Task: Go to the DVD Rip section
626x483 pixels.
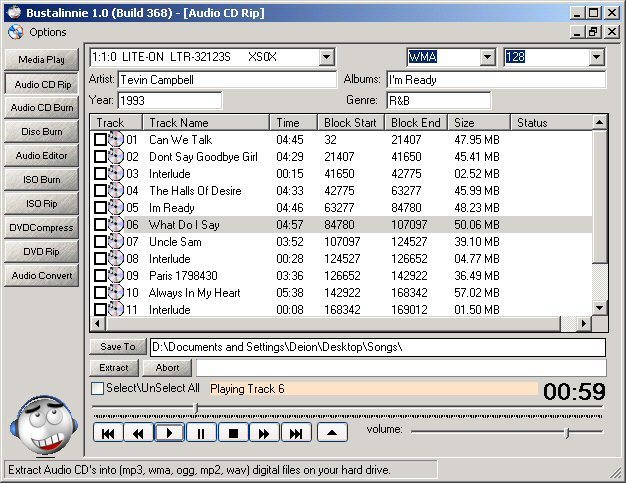Action: click(x=42, y=251)
